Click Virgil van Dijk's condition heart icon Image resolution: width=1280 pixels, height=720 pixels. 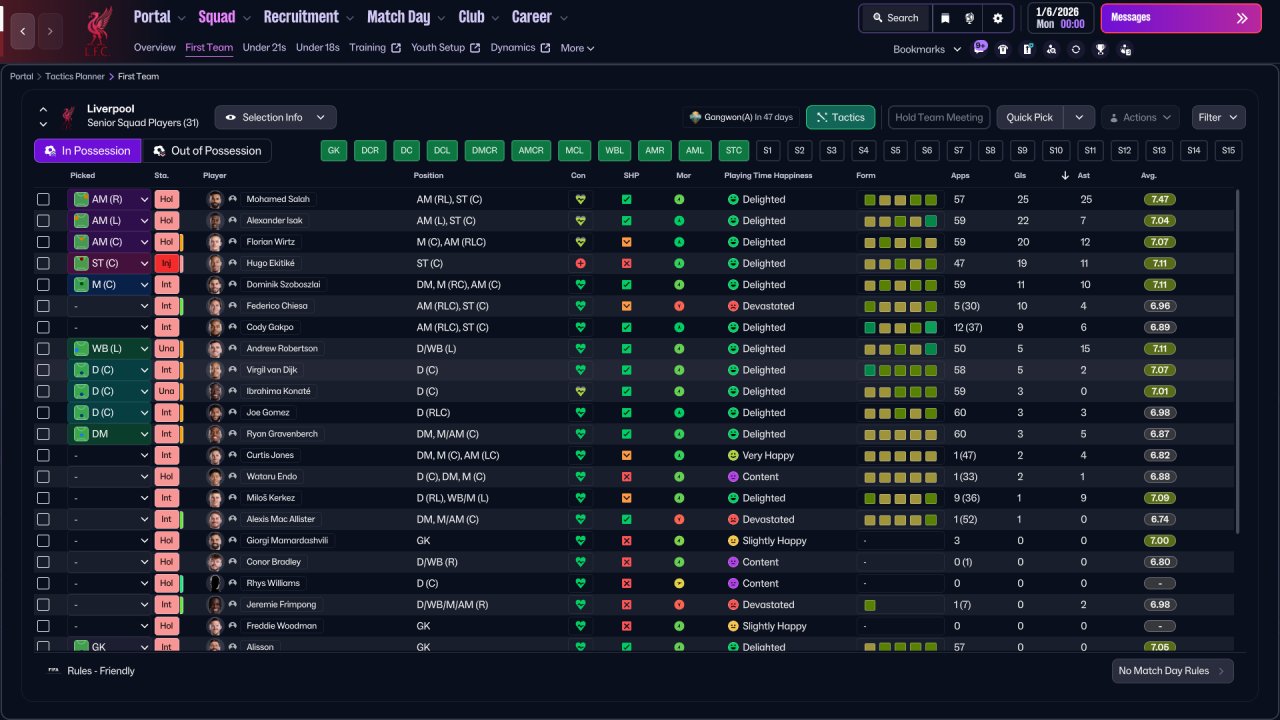[x=579, y=370]
